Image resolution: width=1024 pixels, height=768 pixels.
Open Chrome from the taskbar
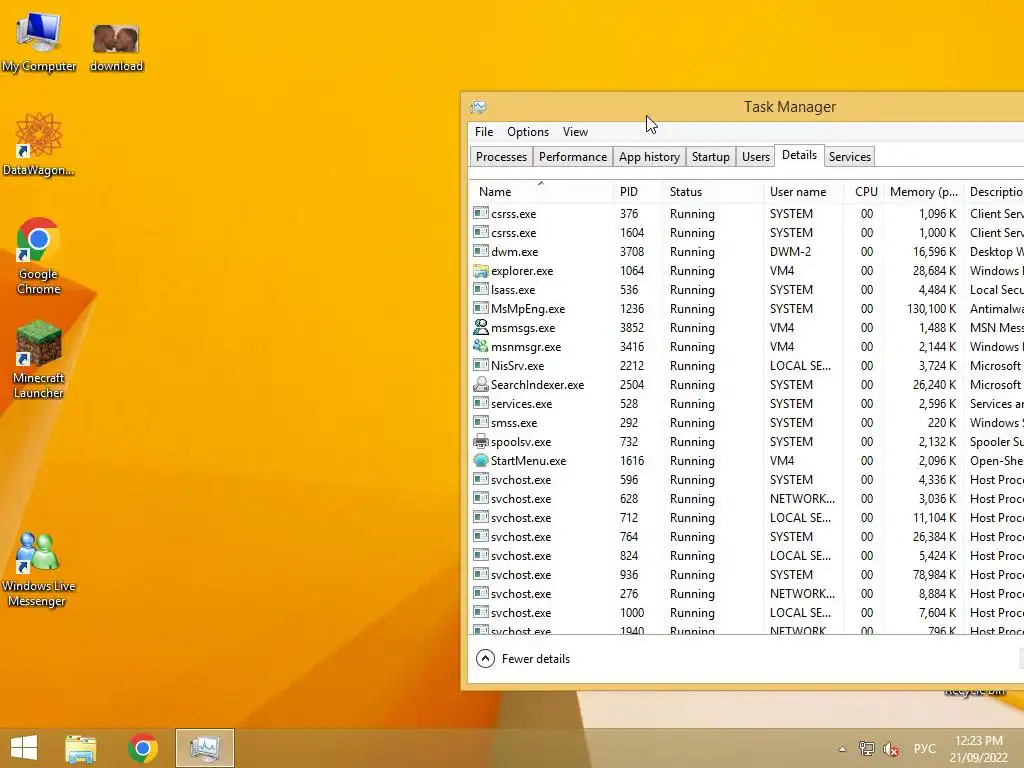pos(143,748)
